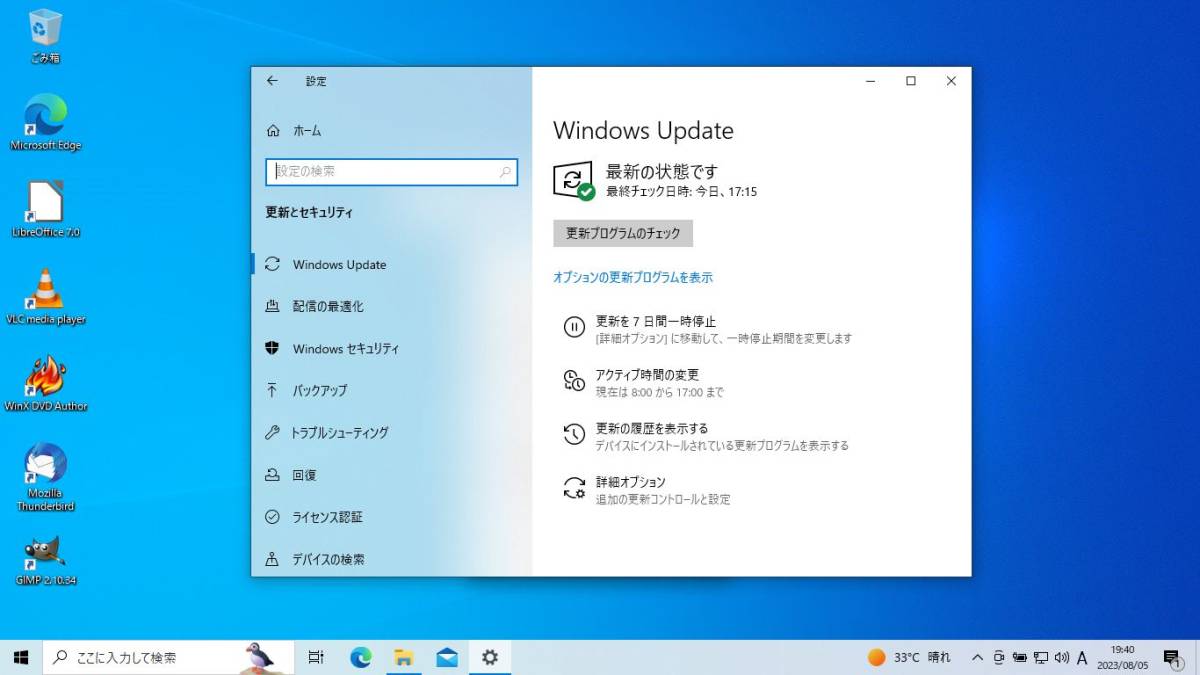
Task: Open Edge from the taskbar
Action: [x=360, y=657]
